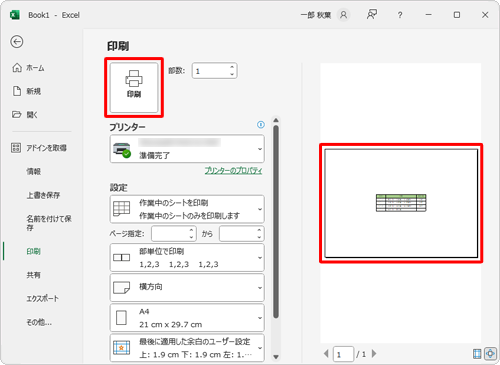Click the 部数 copies input field
This screenshot has height=365, width=500.
(211, 71)
